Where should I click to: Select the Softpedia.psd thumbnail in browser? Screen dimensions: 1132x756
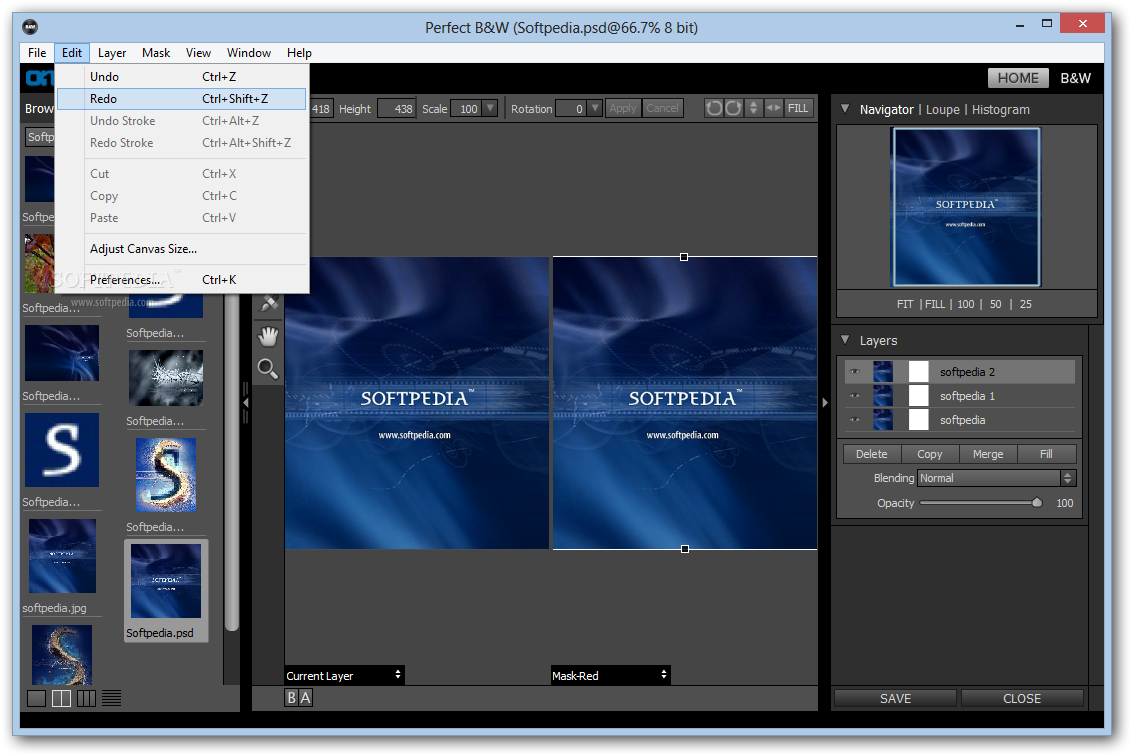pyautogui.click(x=166, y=590)
